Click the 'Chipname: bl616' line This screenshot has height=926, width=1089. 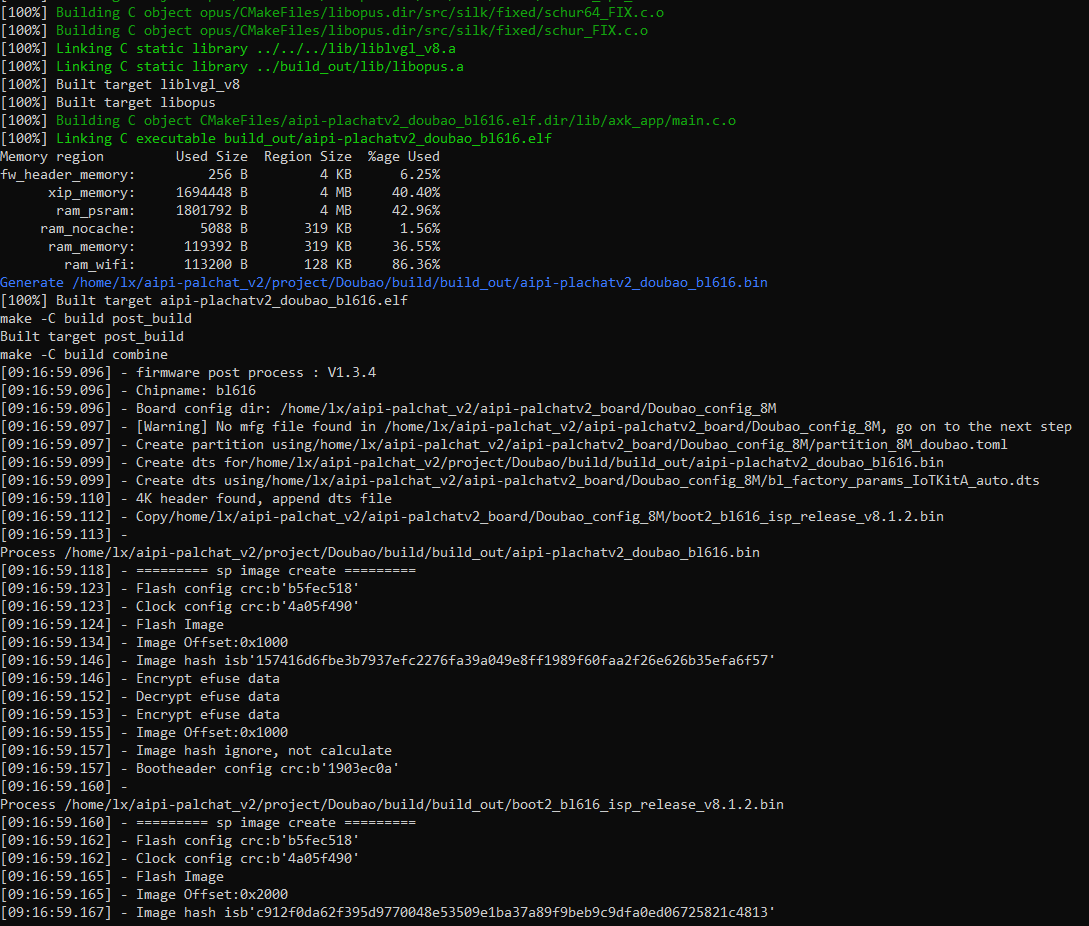128,391
